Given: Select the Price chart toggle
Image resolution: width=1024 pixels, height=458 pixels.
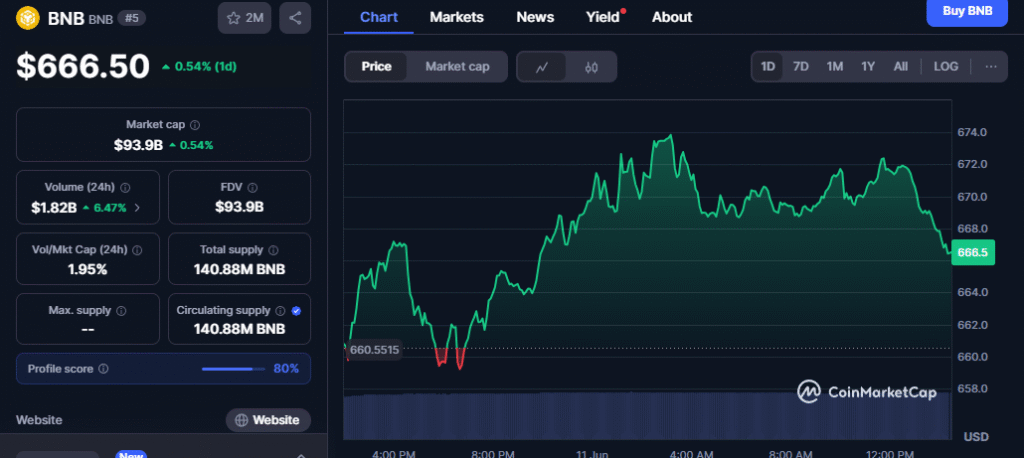Looking at the screenshot, I should pyautogui.click(x=376, y=67).
